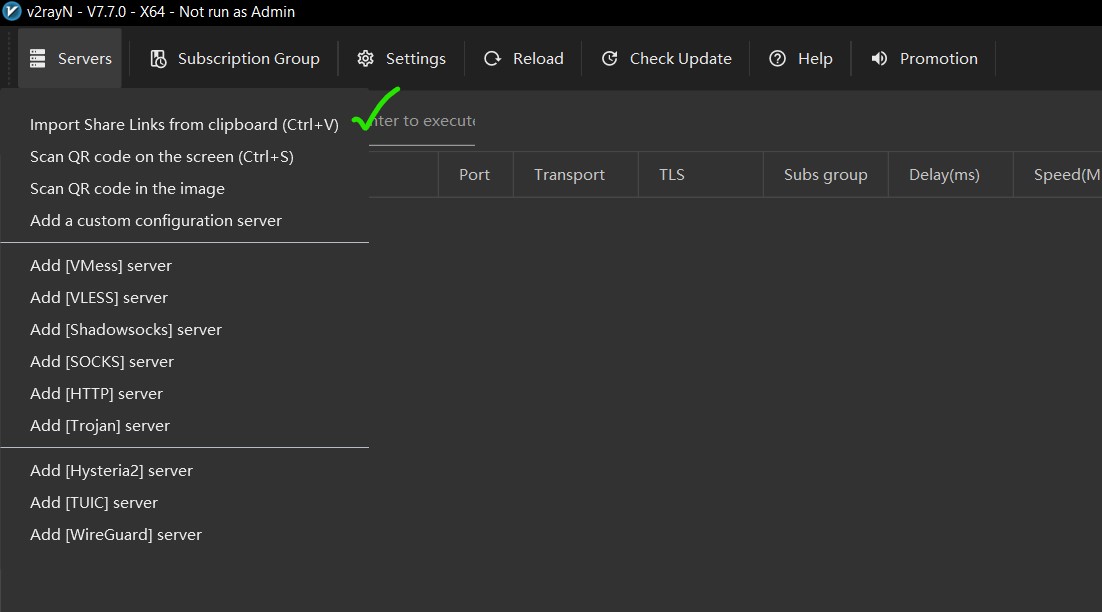
Task: Choose Add a custom configuration server
Action: (x=156, y=221)
